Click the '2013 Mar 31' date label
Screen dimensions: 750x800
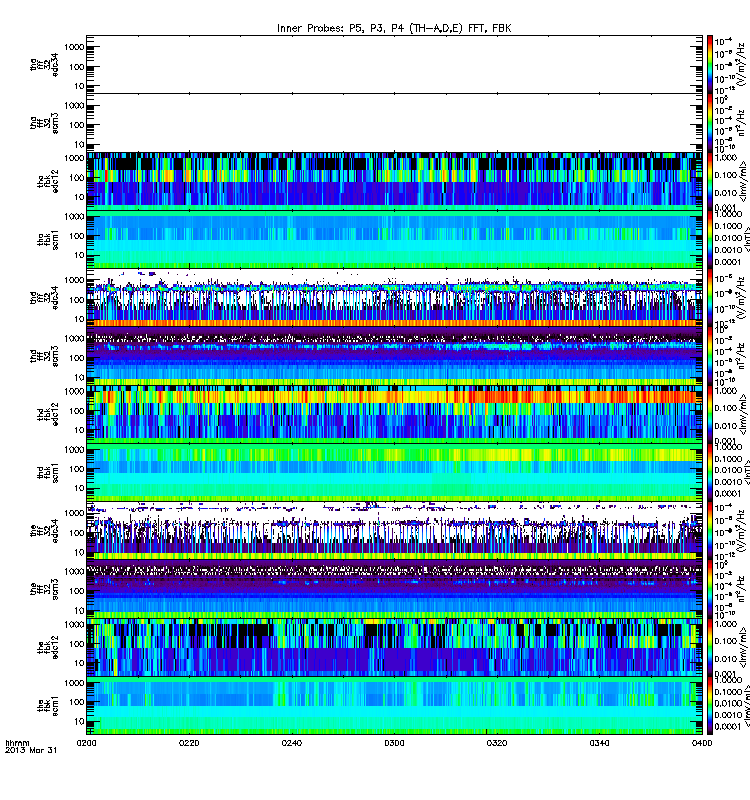(31, 751)
